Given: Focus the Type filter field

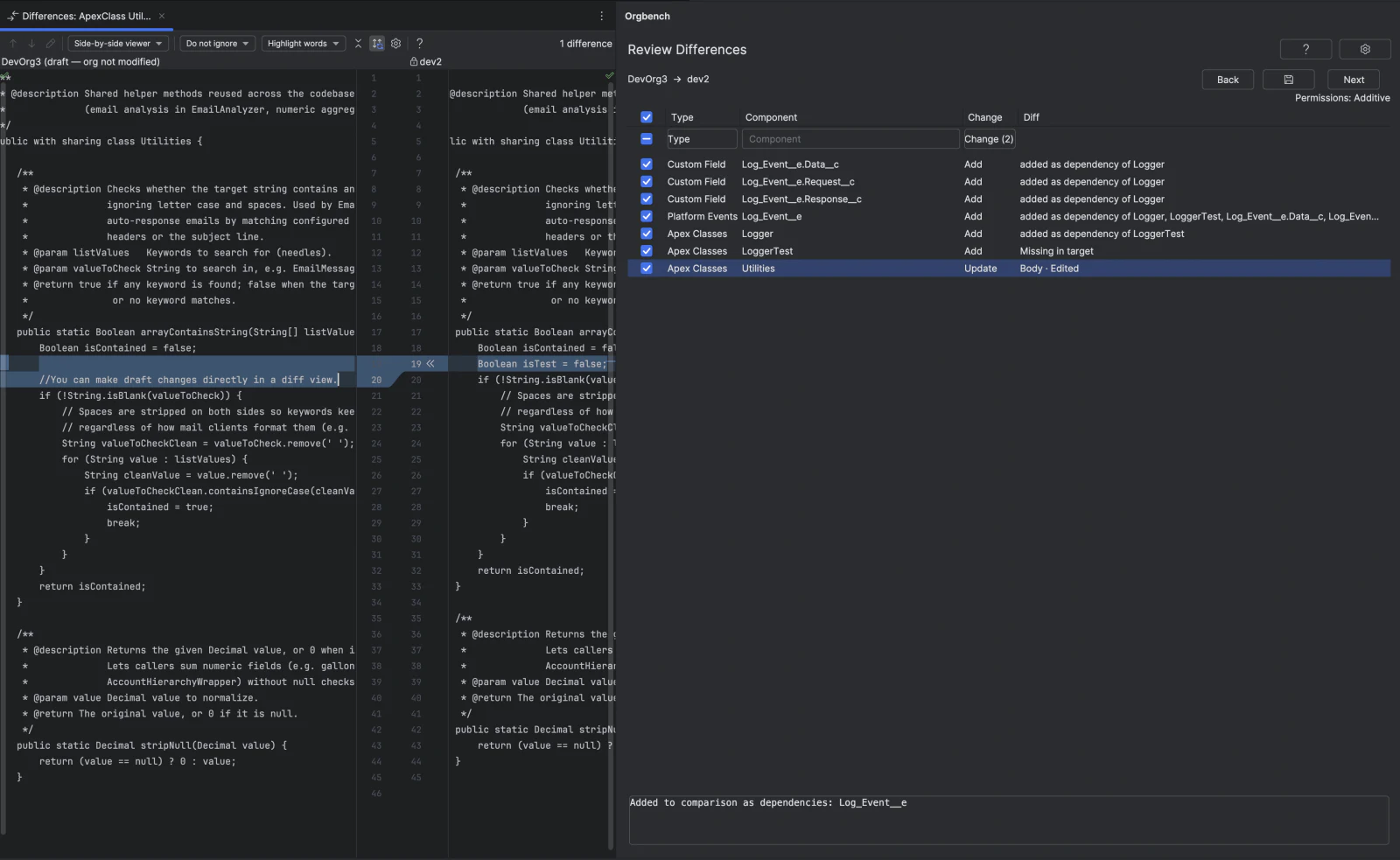Looking at the screenshot, I should tap(702, 139).
